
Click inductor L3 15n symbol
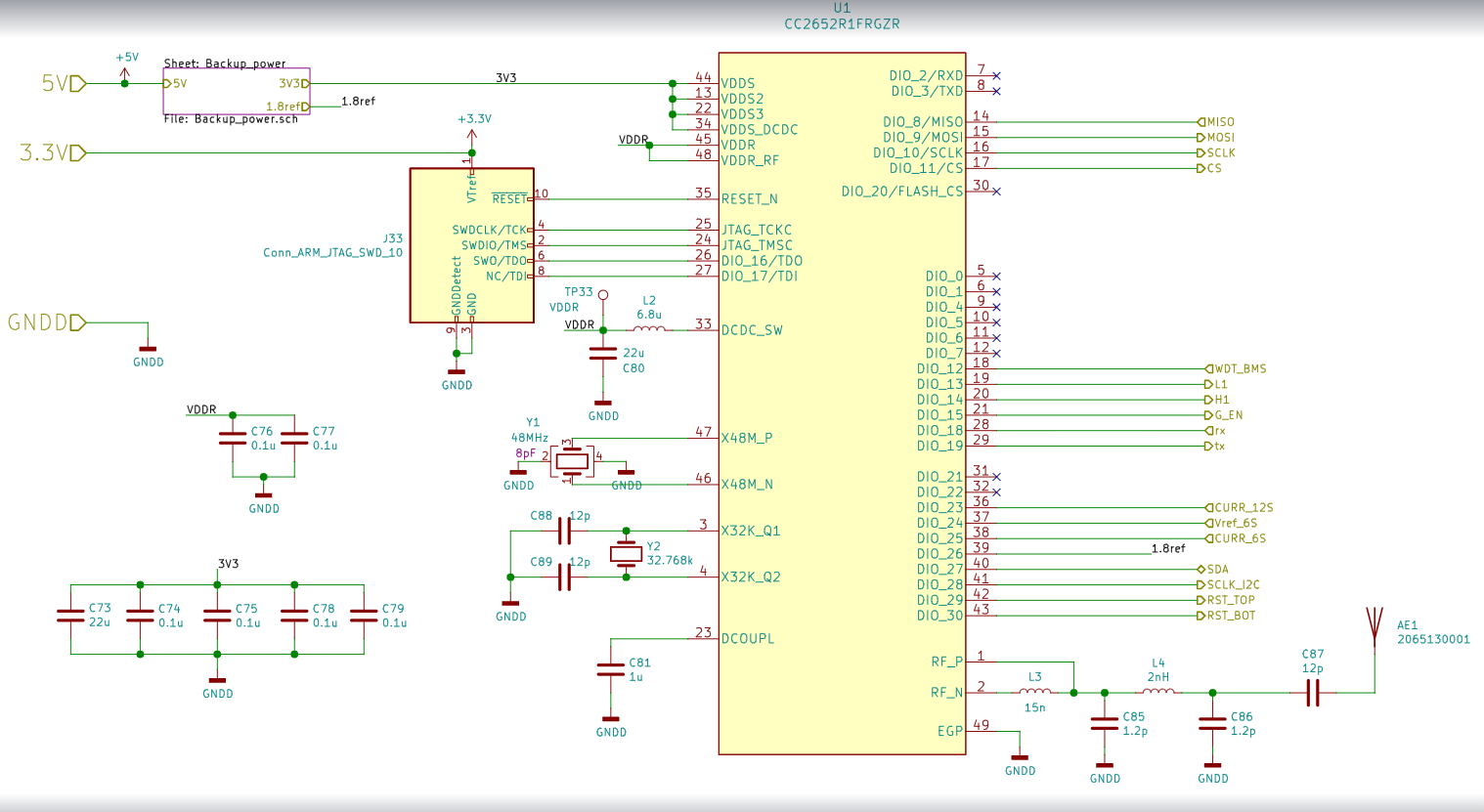tap(1035, 691)
